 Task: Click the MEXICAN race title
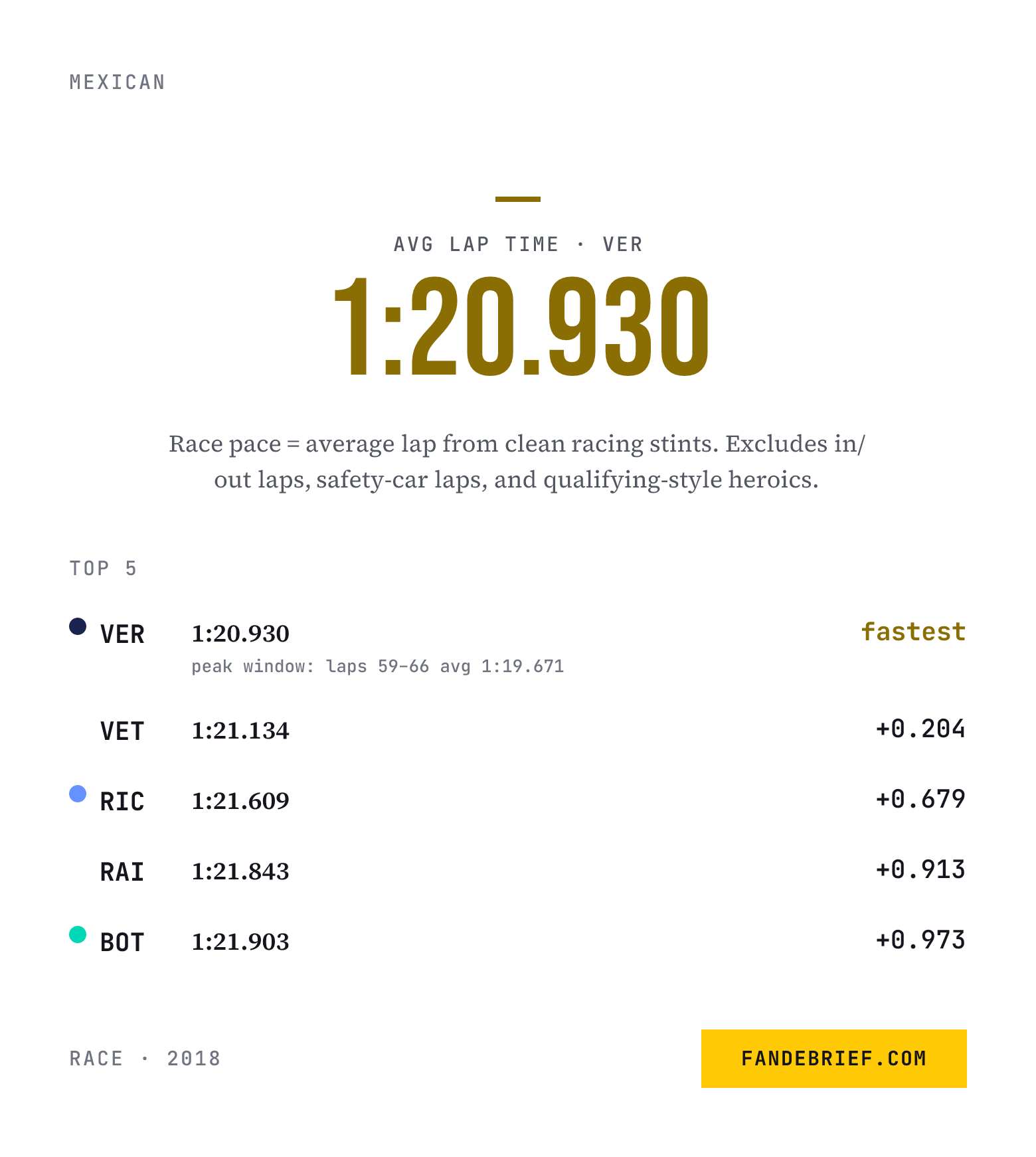click(x=118, y=82)
